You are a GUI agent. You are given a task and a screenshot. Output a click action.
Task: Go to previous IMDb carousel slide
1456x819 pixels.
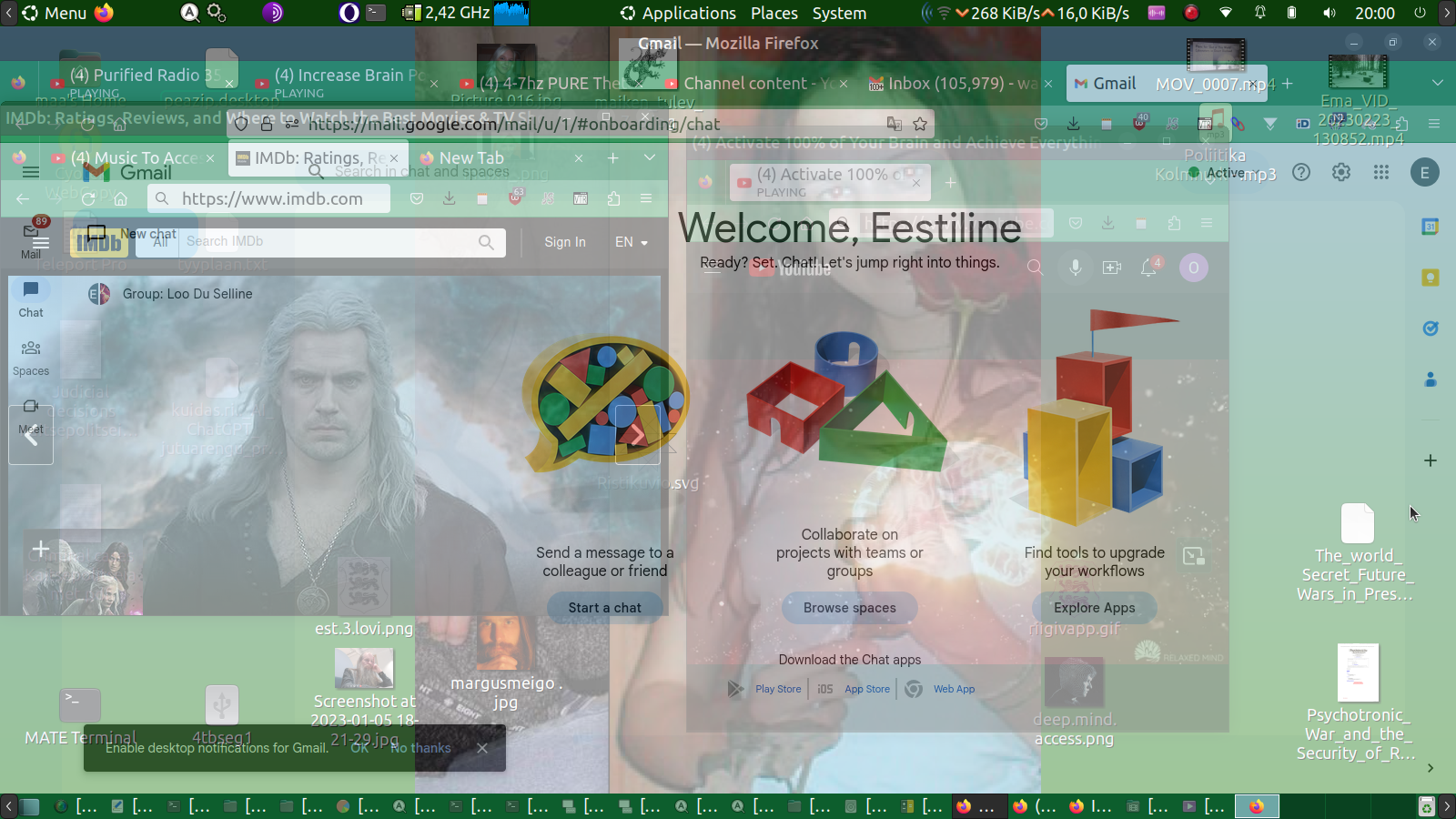click(x=31, y=435)
